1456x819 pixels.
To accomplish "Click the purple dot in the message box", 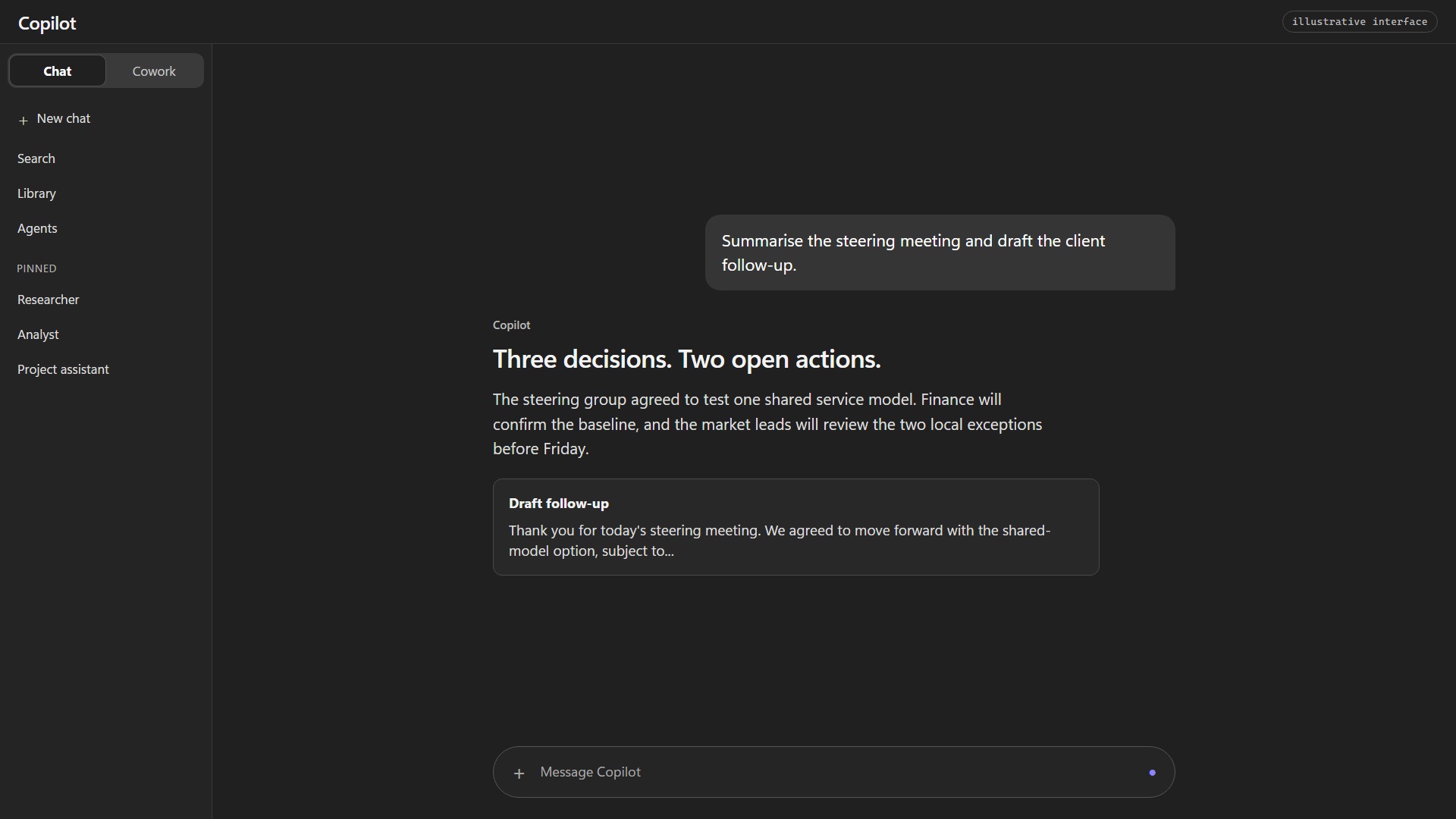I will 1152,773.
